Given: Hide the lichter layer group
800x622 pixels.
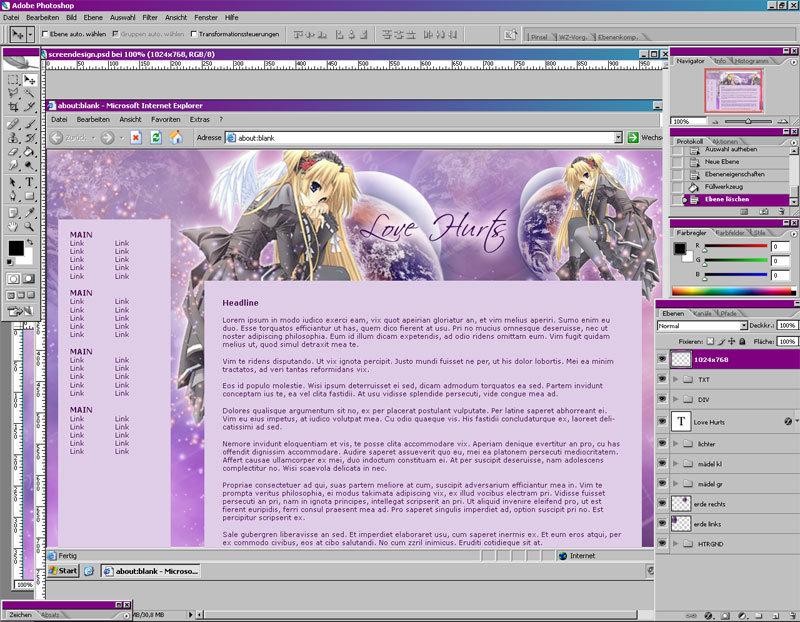Looking at the screenshot, I should point(662,443).
